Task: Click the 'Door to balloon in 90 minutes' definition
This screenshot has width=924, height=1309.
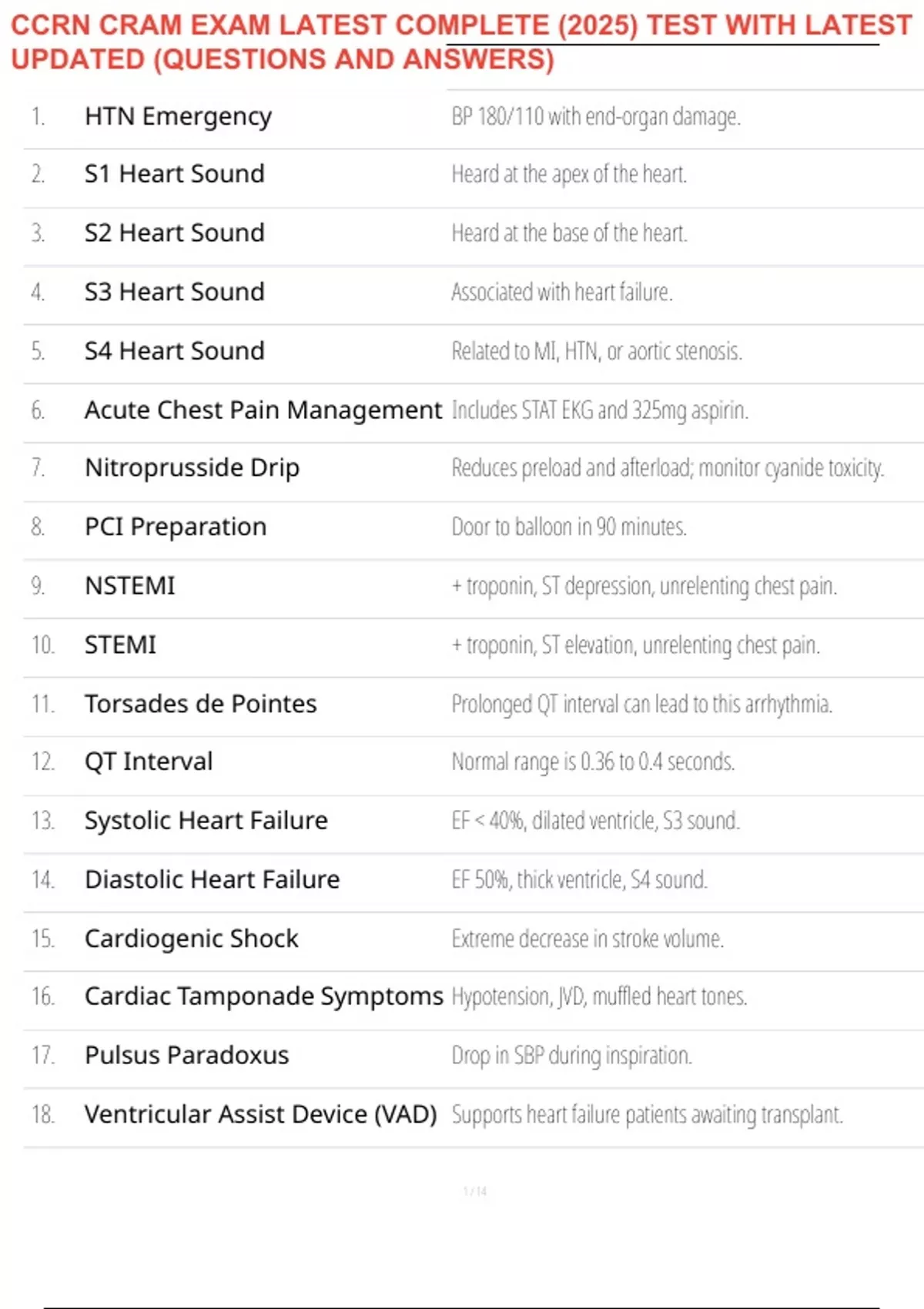Action: [569, 527]
